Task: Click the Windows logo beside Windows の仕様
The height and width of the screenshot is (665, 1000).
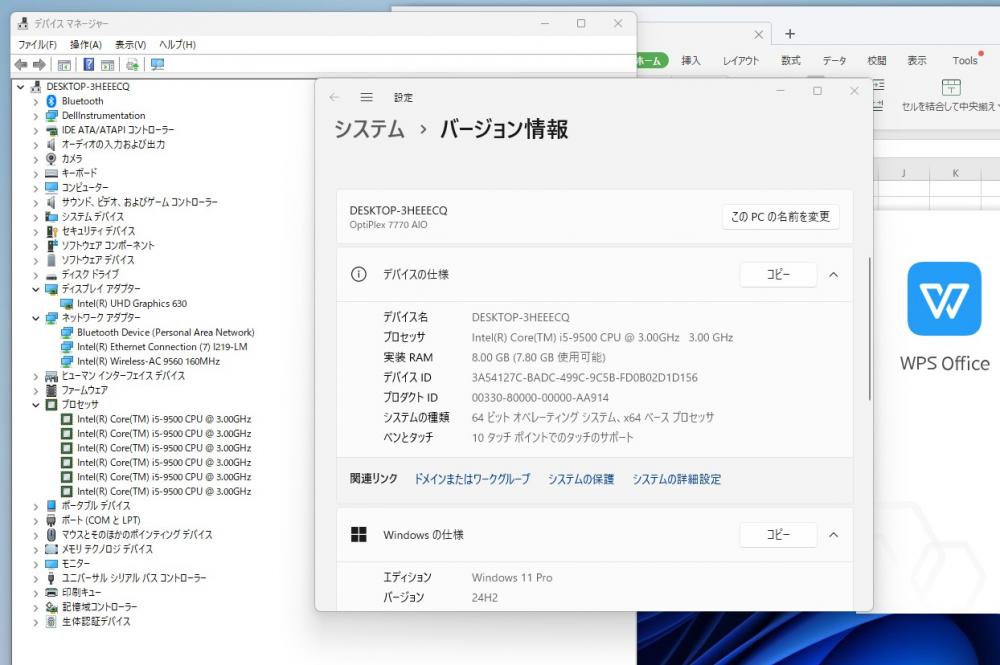Action: (x=359, y=534)
